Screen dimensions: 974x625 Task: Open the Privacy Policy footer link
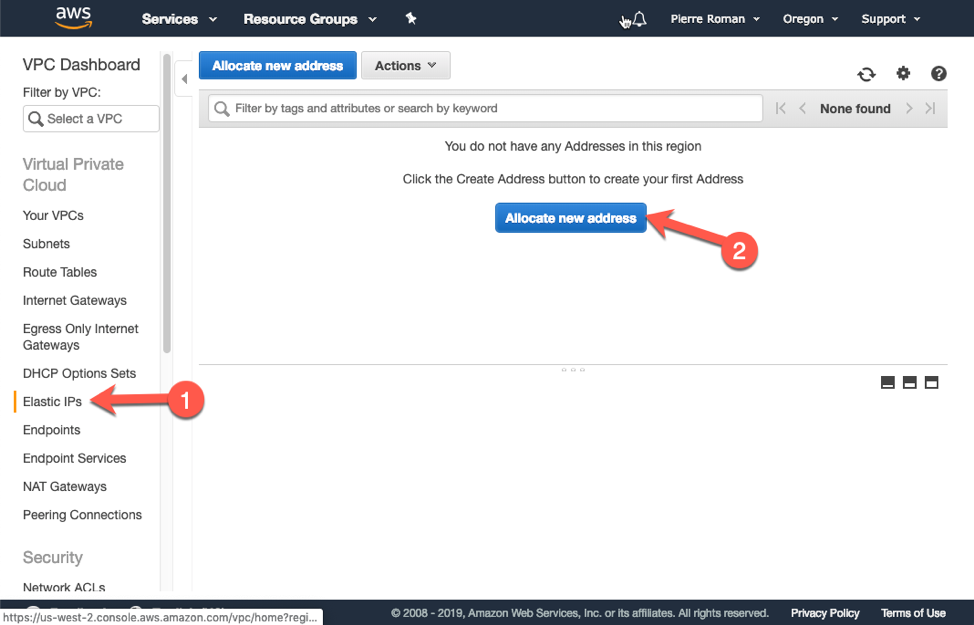[x=825, y=613]
